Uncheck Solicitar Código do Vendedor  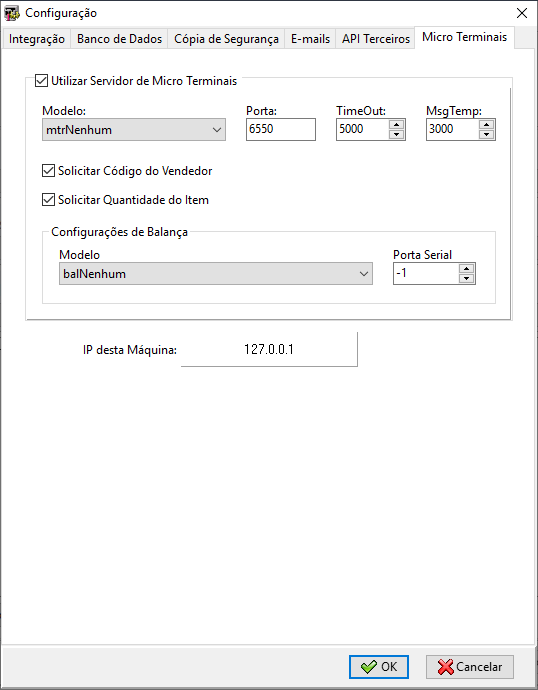[x=48, y=171]
